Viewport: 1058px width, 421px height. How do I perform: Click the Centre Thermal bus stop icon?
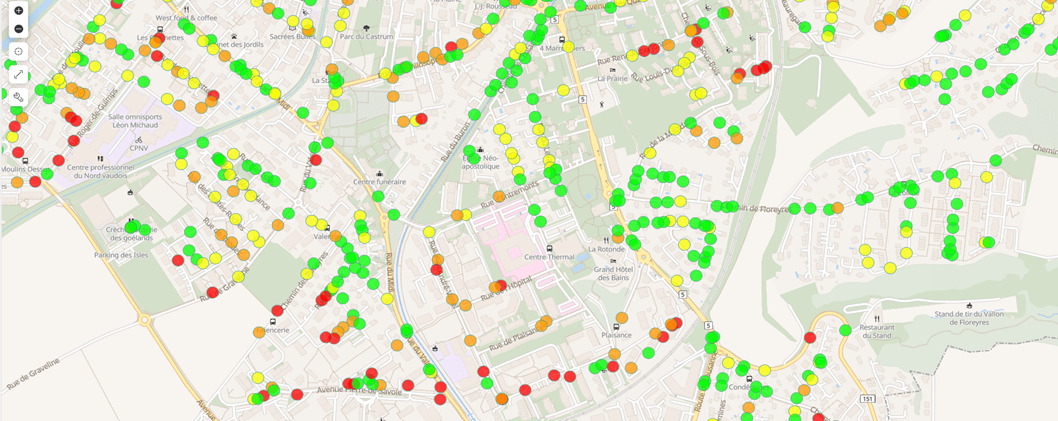point(549,247)
